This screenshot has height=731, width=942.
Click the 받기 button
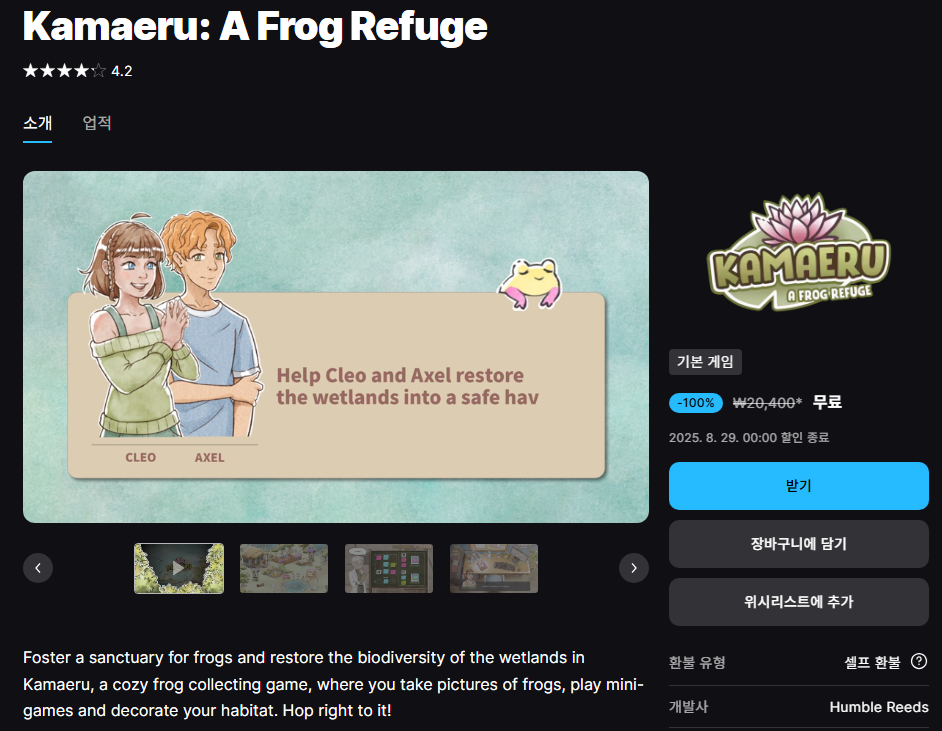pyautogui.click(x=798, y=486)
